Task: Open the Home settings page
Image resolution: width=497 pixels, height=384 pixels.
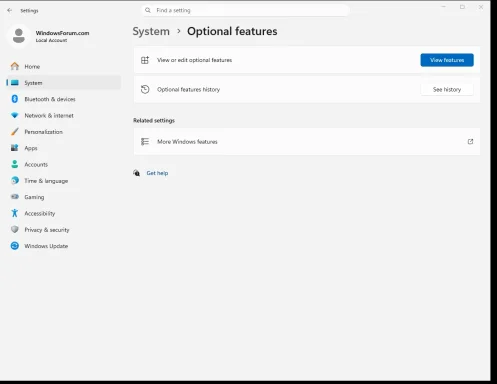Action: coord(63,66)
